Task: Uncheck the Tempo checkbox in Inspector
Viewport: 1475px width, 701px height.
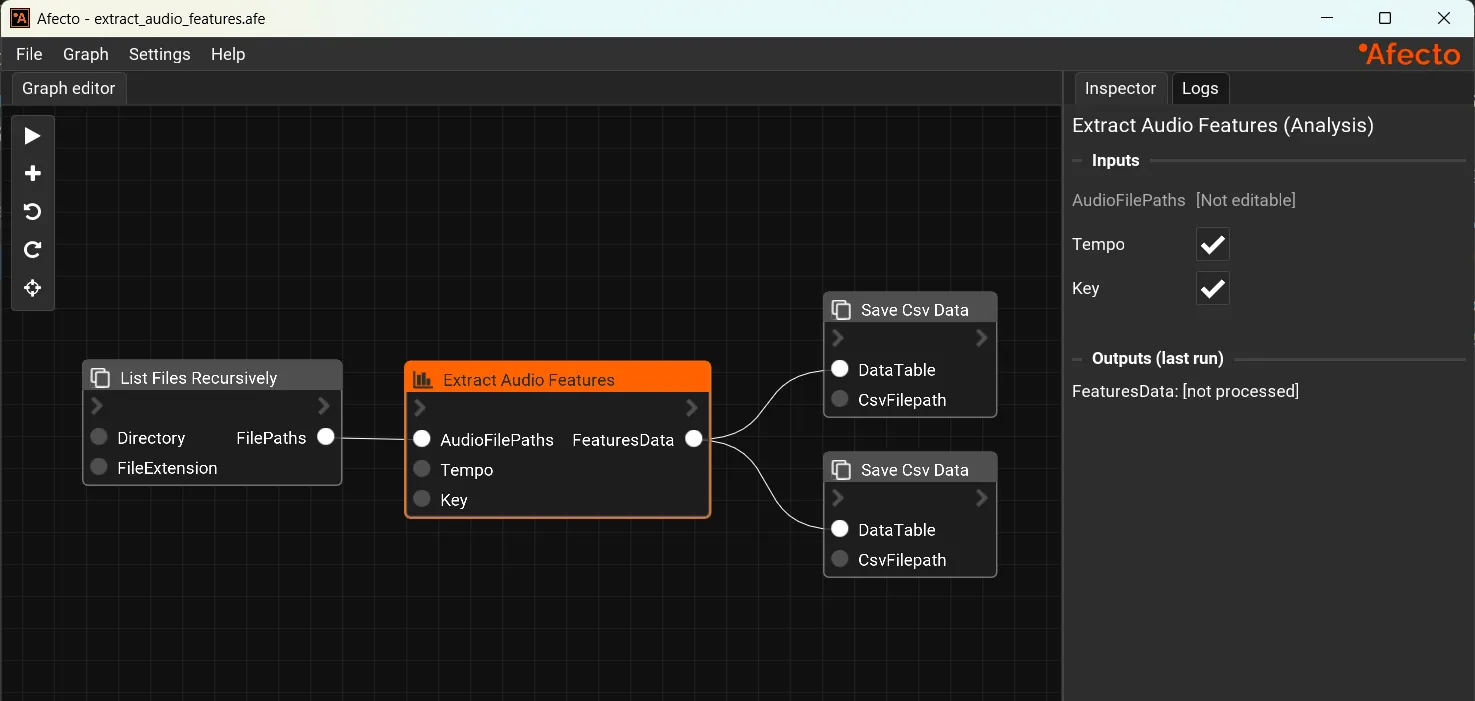Action: coord(1213,244)
